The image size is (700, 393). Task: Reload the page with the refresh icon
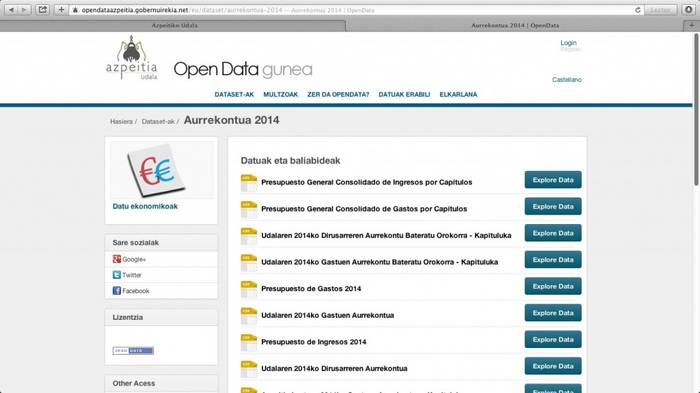tap(638, 10)
